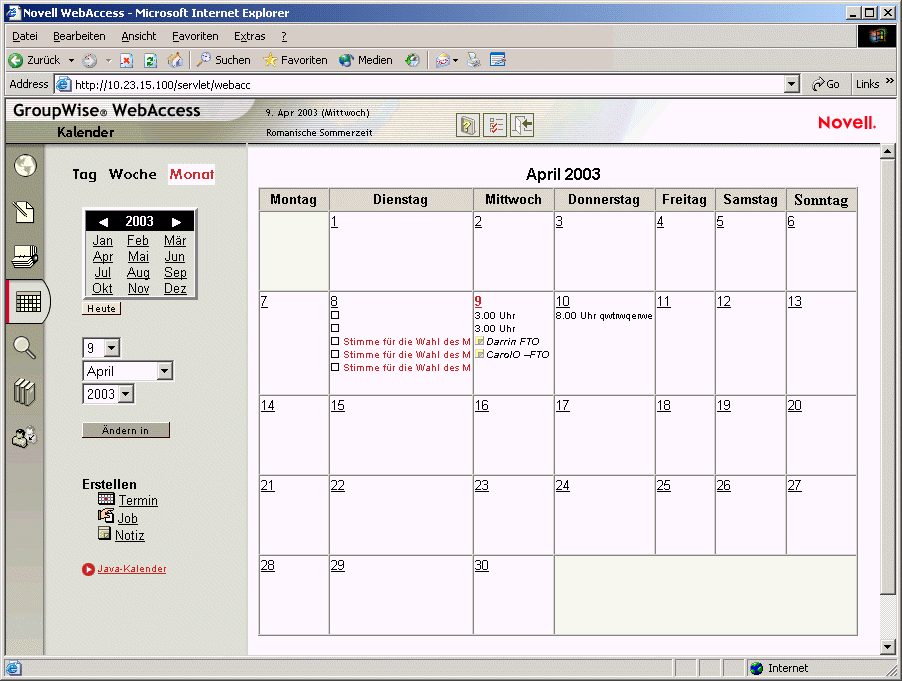Click the forward arrow toolbar button
Screen dimensions: 902x681
pyautogui.click(x=90, y=60)
